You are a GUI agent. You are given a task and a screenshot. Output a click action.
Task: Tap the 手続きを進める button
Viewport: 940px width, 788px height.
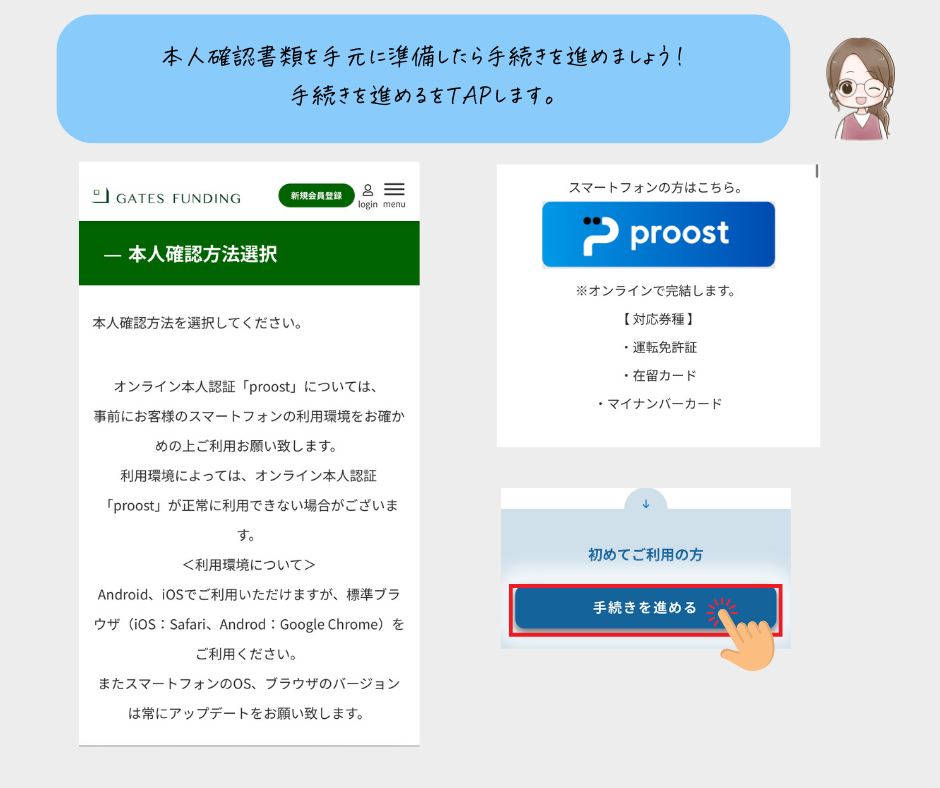click(x=646, y=608)
